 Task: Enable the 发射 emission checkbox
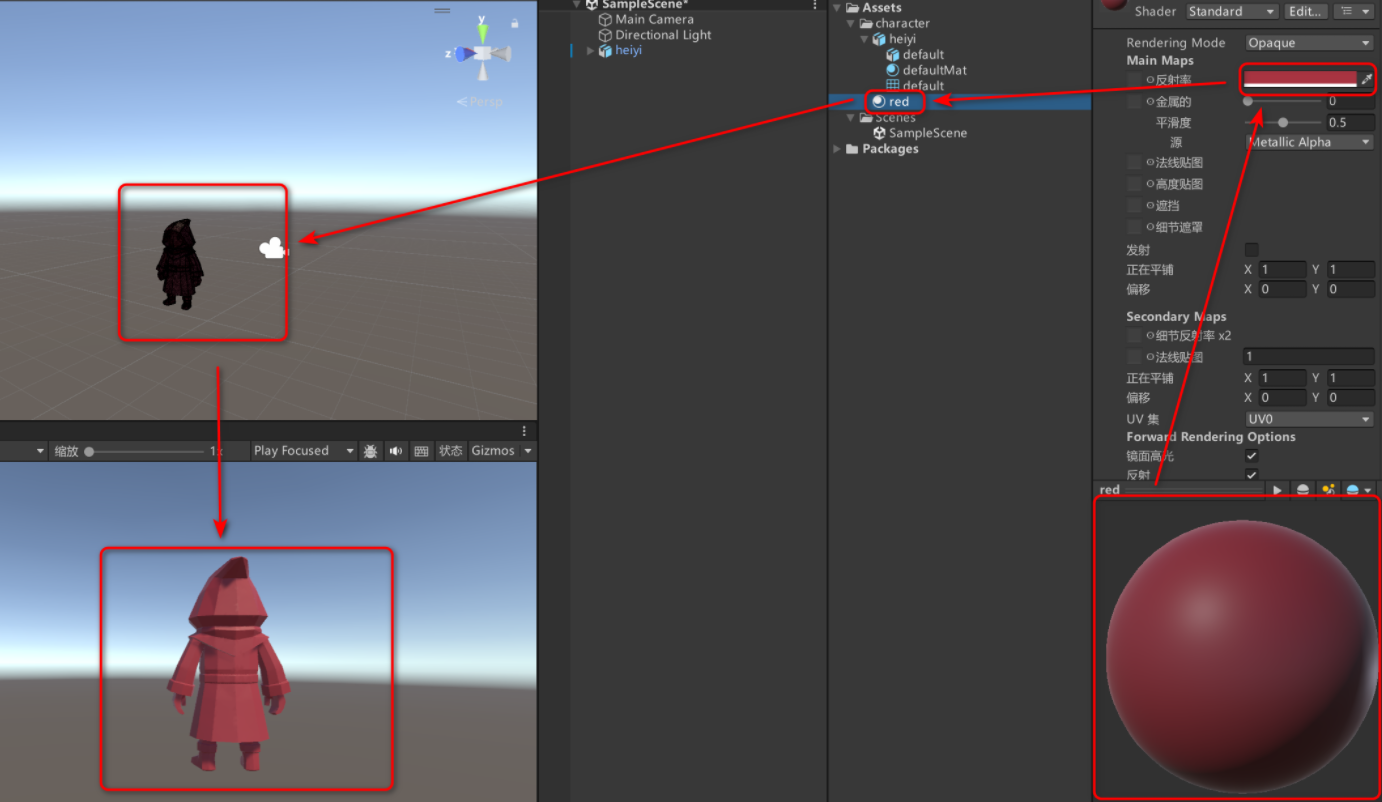point(1251,250)
